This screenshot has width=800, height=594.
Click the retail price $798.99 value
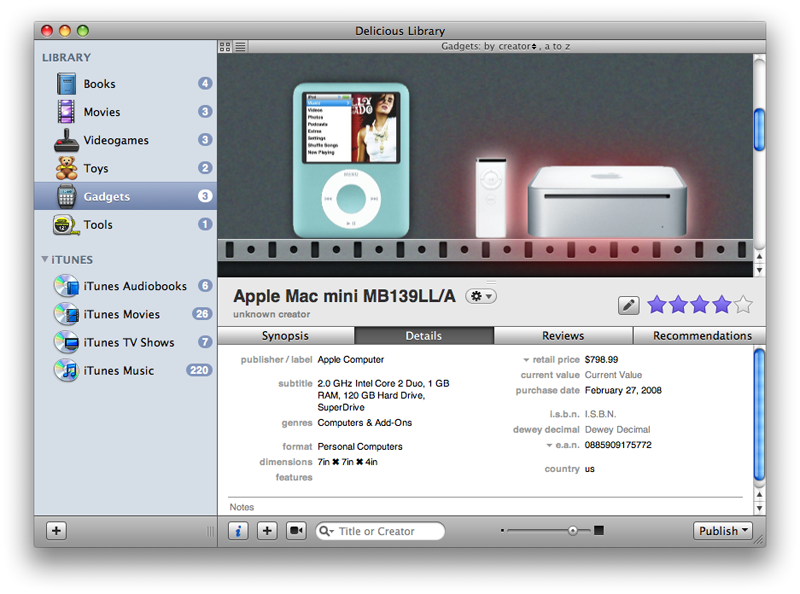[x=601, y=360]
